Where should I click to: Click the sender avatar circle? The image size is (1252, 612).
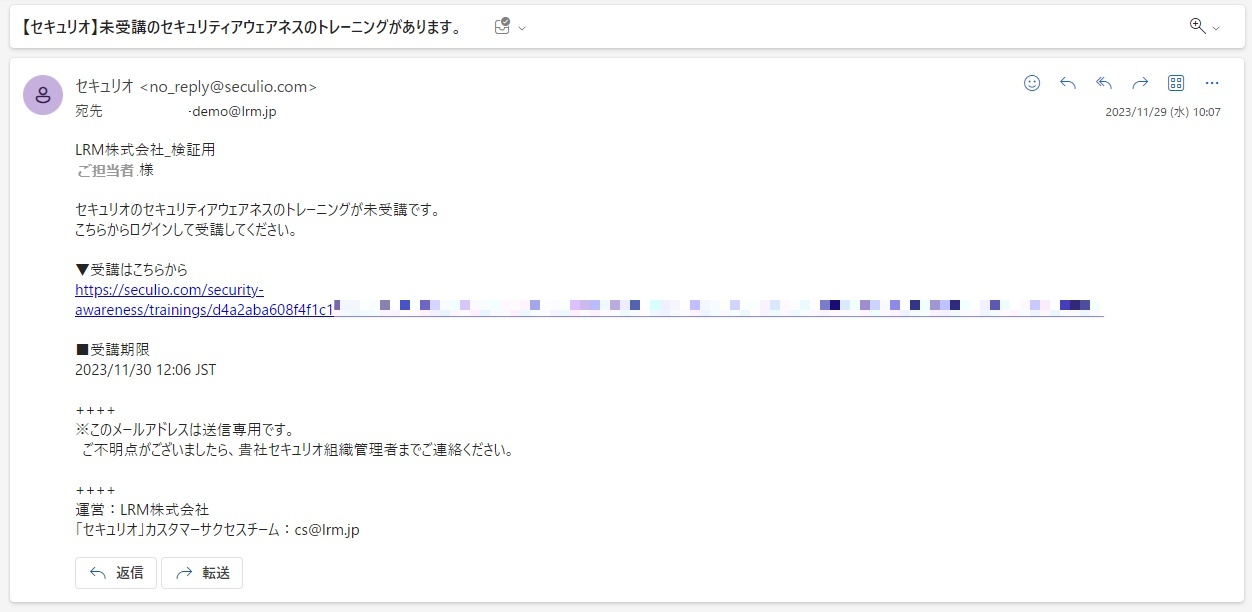[43, 95]
